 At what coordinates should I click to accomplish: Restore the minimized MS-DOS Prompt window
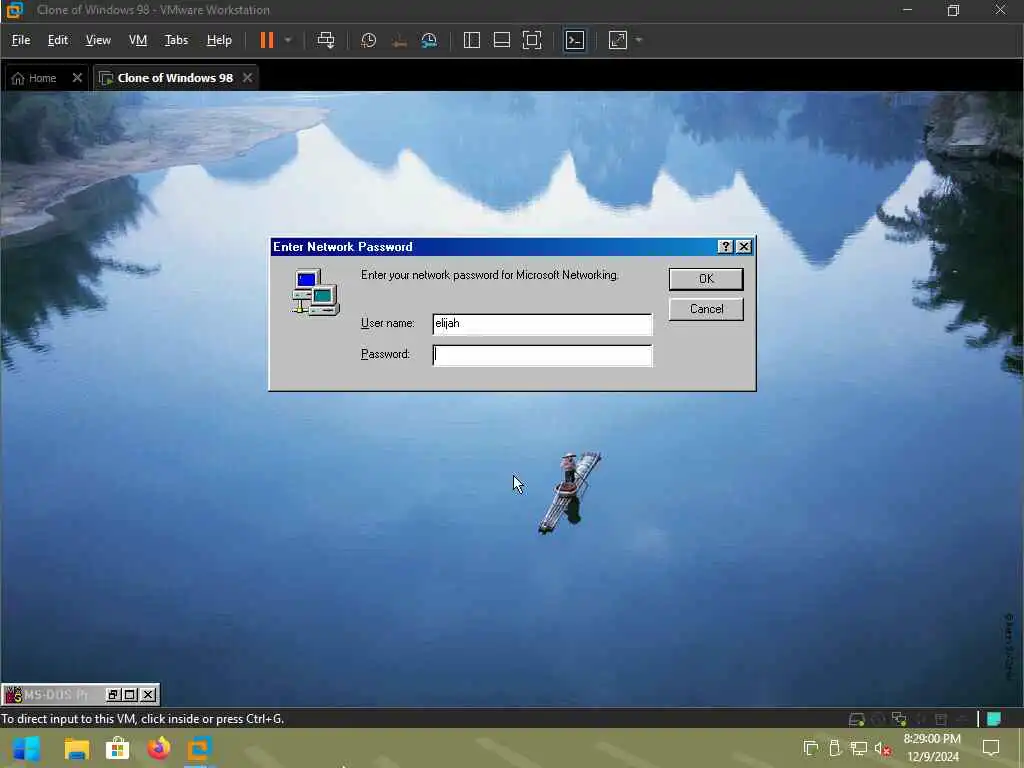(113, 694)
